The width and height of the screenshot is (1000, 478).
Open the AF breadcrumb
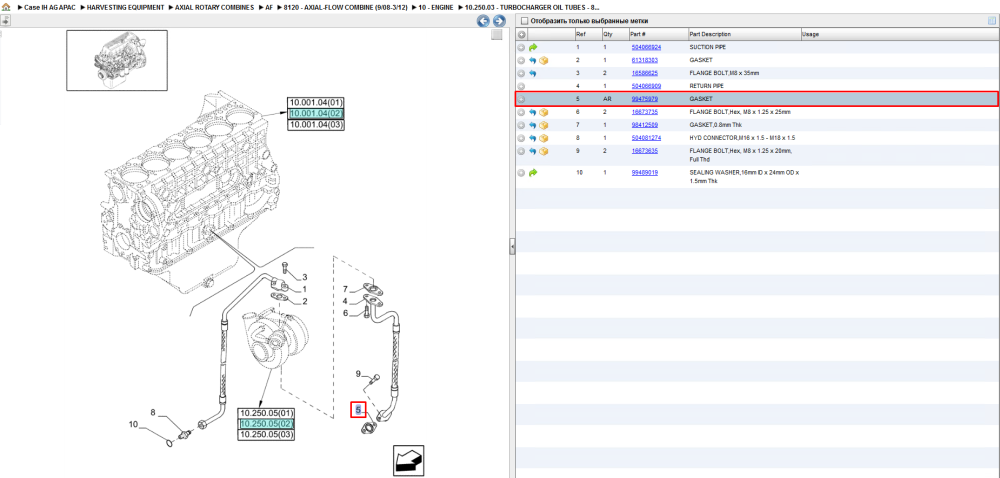pyautogui.click(x=269, y=7)
